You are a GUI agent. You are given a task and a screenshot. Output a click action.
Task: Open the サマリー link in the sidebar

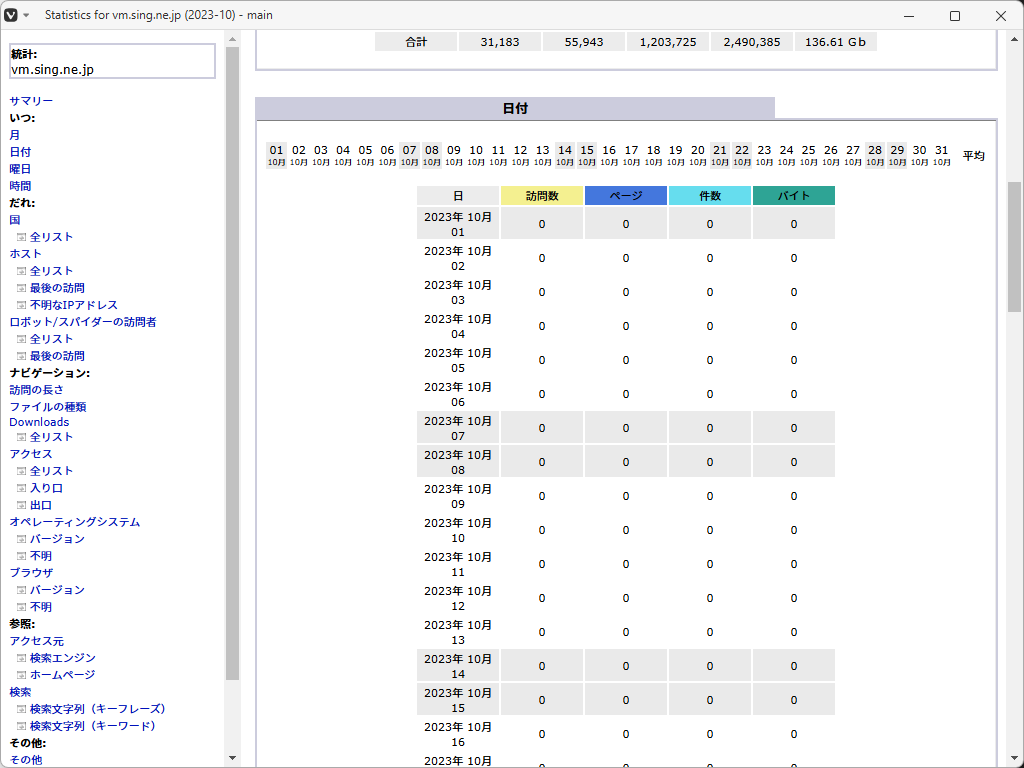[x=31, y=101]
